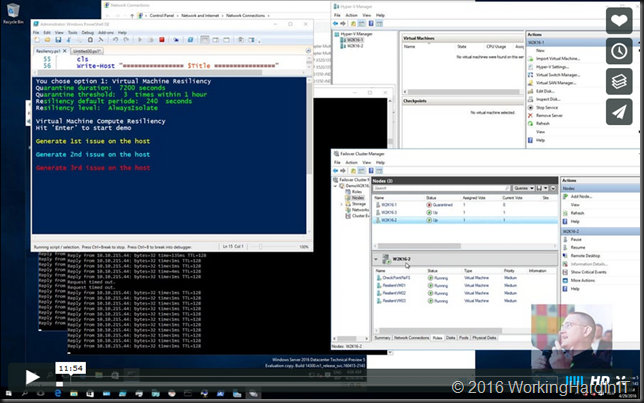The image size is (644, 403).
Task: Click the round expand chevron beside Nodes search
Action: click(x=553, y=188)
